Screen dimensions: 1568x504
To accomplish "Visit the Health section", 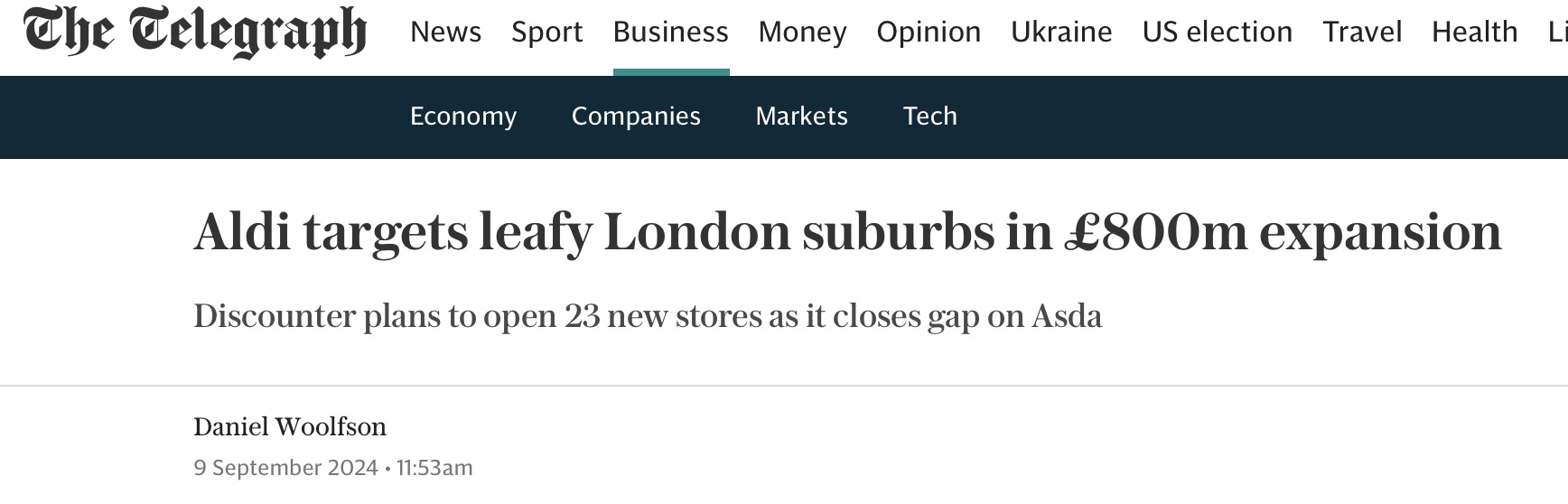I will 1474,33.
